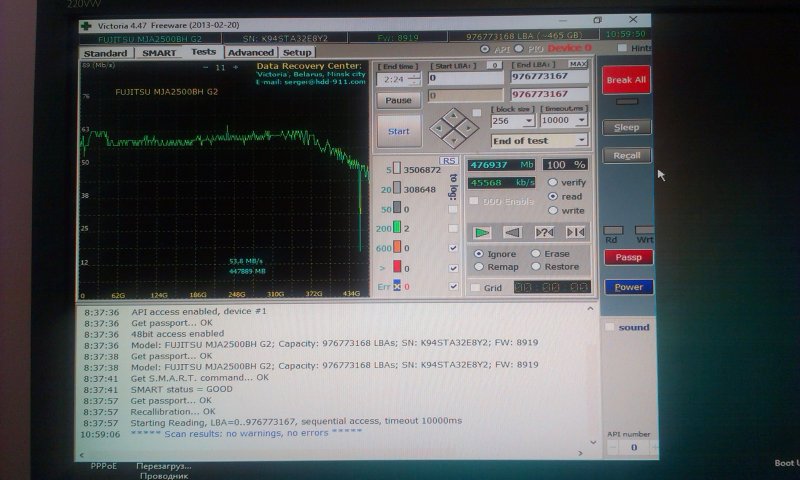The image size is (800, 480).
Task: Select the verify radio option
Action: point(553,183)
